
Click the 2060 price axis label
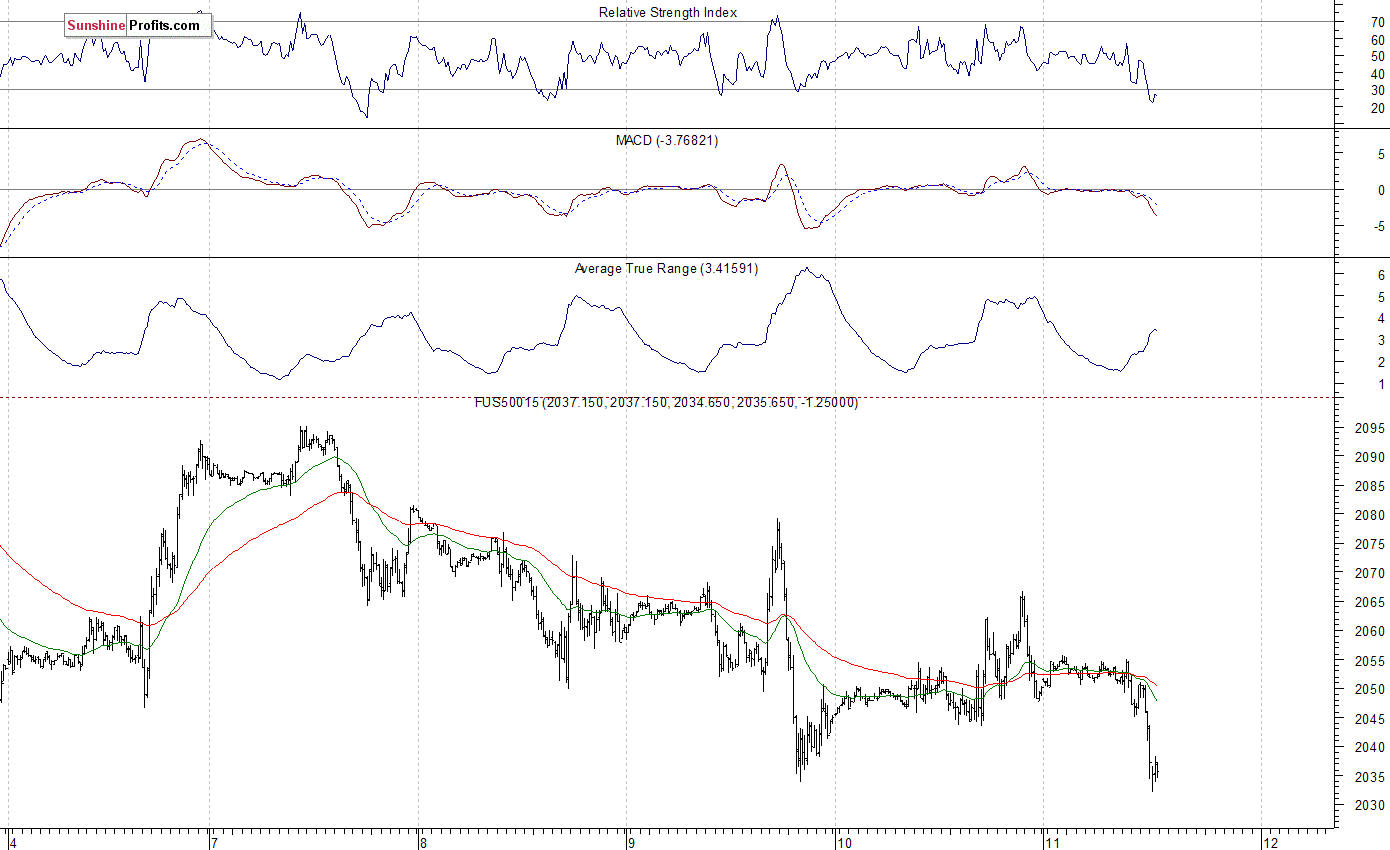pyautogui.click(x=1369, y=631)
